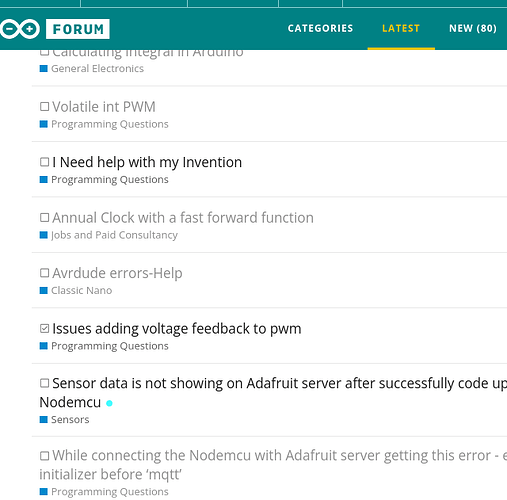Open the FORUM home badge

point(78,29)
